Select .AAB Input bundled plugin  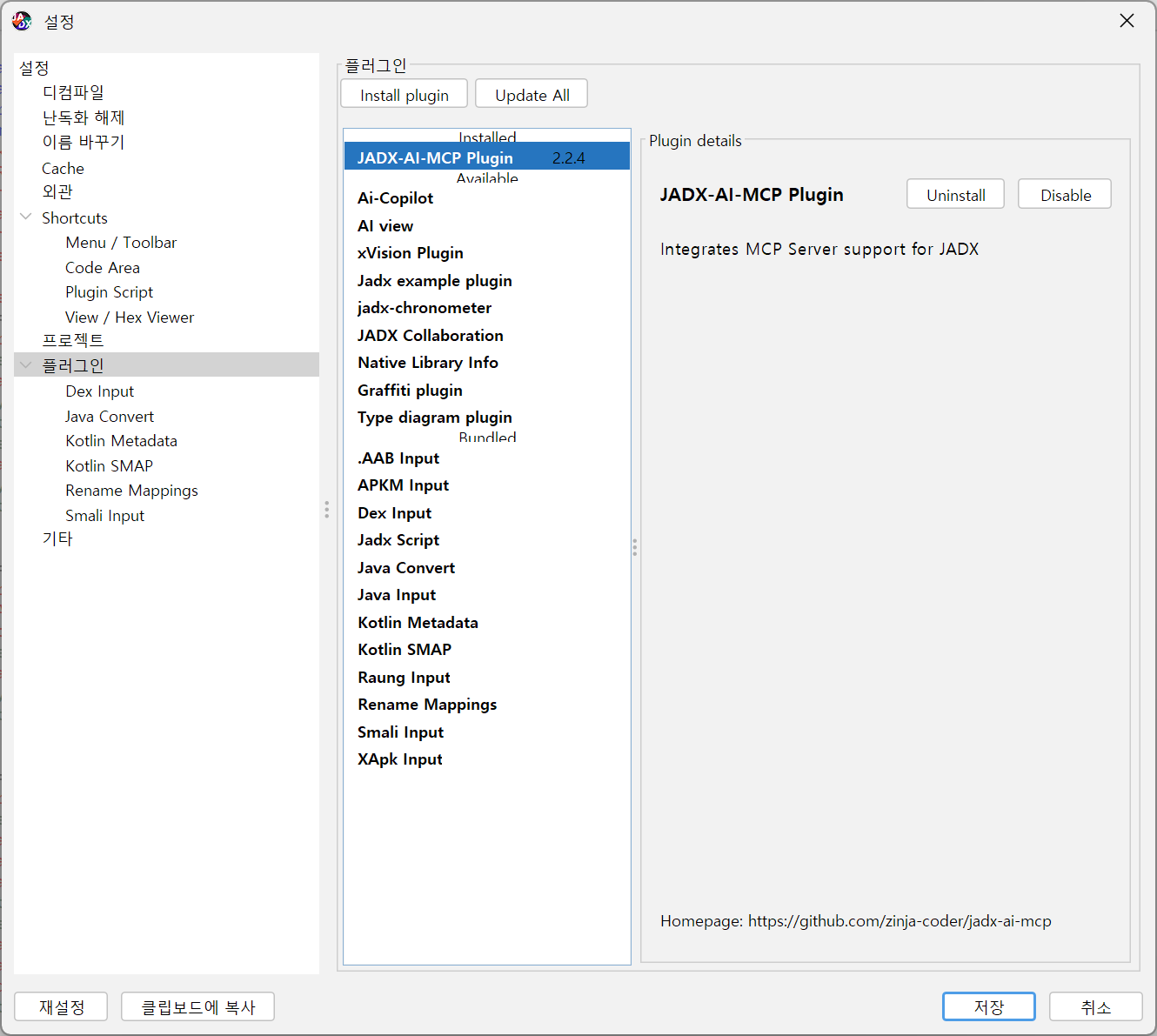[486, 458]
